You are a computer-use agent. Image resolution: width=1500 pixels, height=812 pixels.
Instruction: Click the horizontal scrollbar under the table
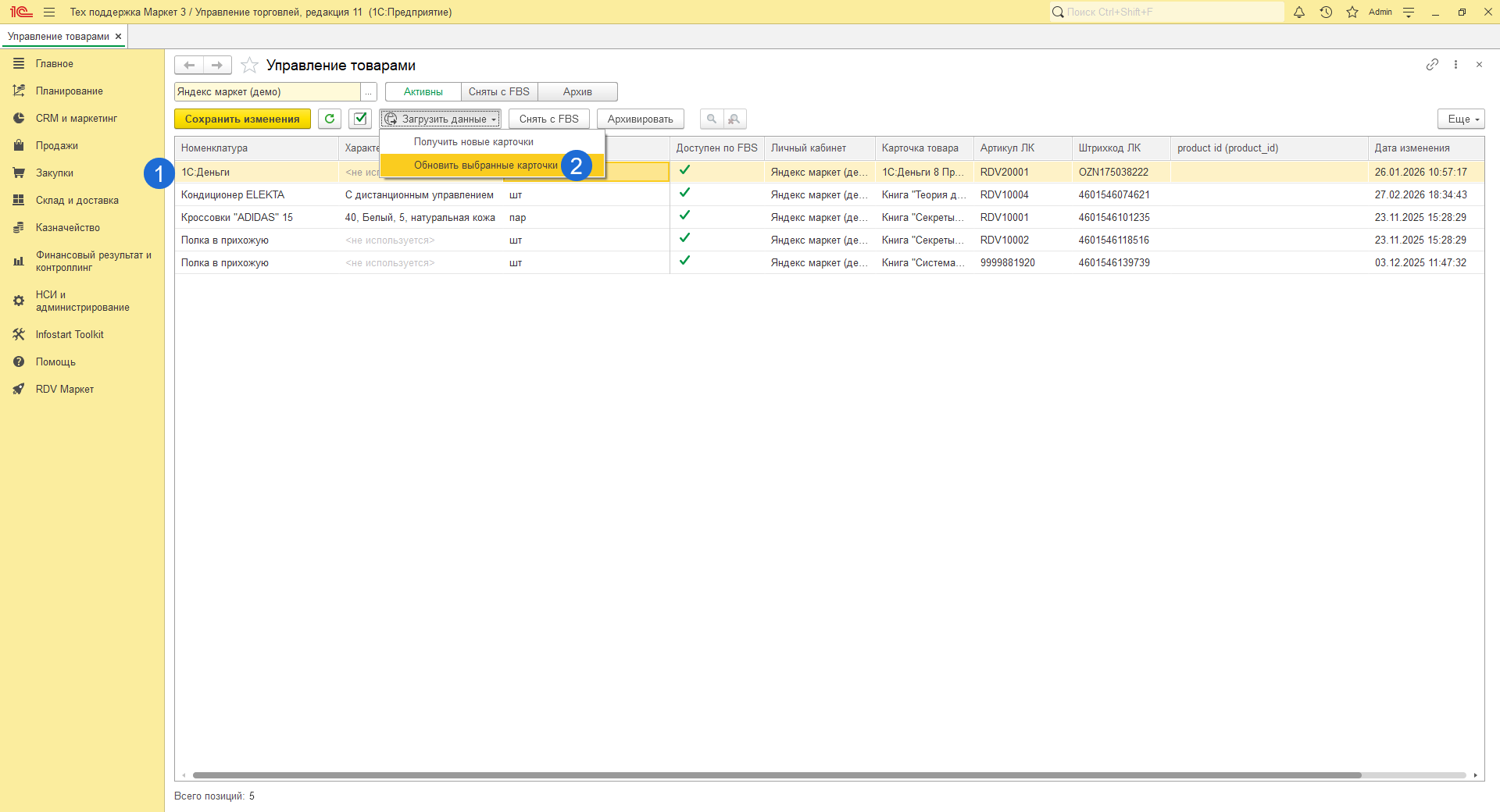pyautogui.click(x=777, y=775)
